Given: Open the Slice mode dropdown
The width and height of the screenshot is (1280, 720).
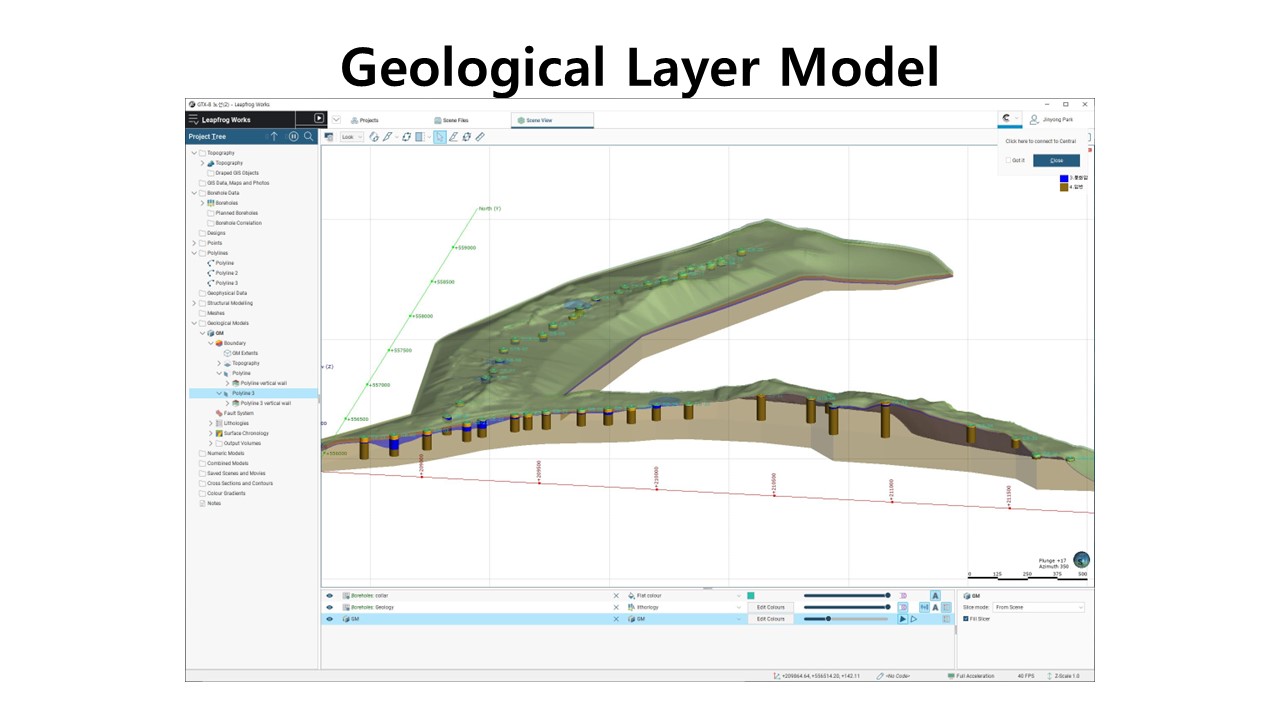Looking at the screenshot, I should (1038, 607).
